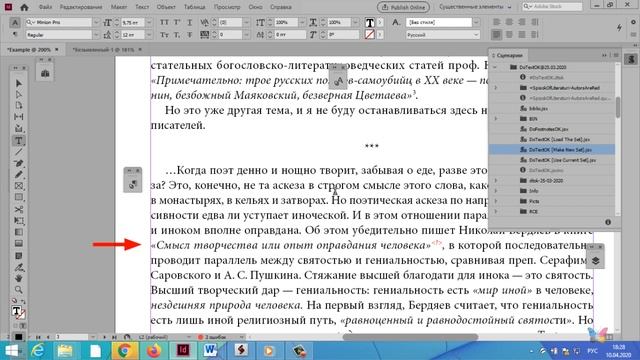The width and height of the screenshot is (640, 360).
Task: Open the floating Layers panel icon
Action: (596, 260)
